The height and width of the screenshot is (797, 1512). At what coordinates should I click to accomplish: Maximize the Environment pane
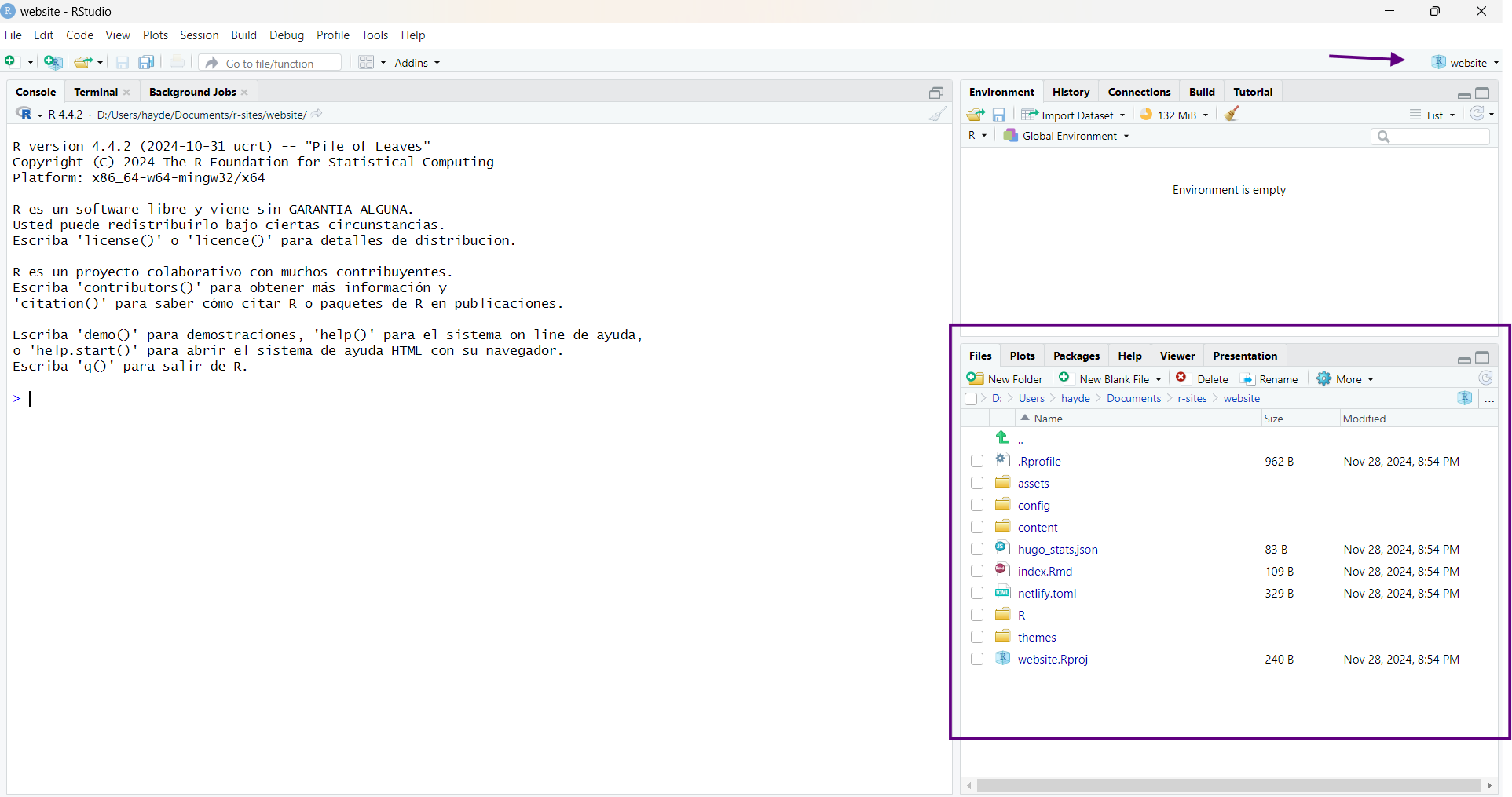pyautogui.click(x=1482, y=93)
